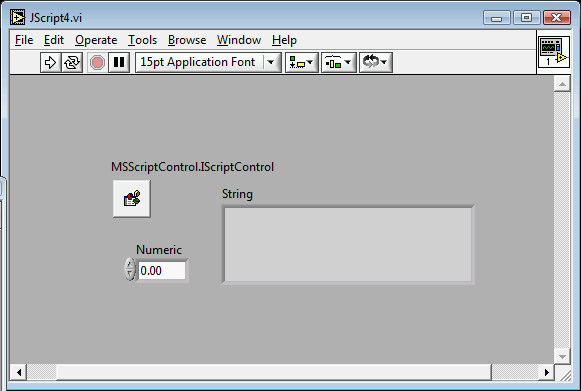Open the Tools menu
This screenshot has height=391, width=581.
coord(142,40)
